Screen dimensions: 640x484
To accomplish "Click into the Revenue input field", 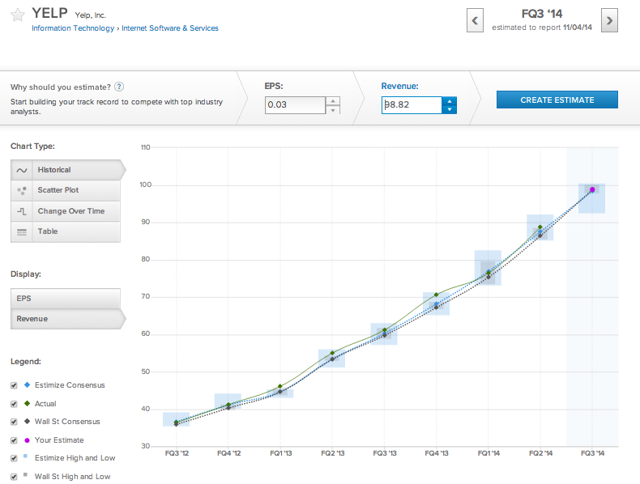I will 411,105.
